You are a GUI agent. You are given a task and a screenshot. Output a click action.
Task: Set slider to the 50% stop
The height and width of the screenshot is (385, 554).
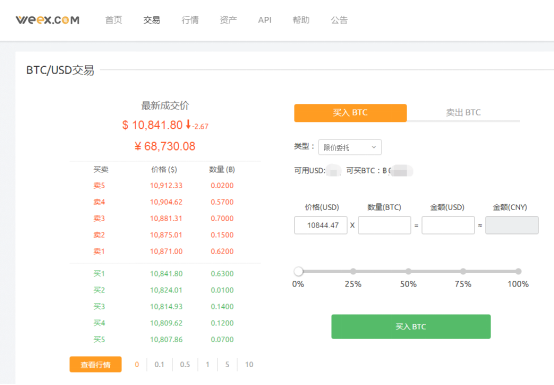click(x=408, y=271)
